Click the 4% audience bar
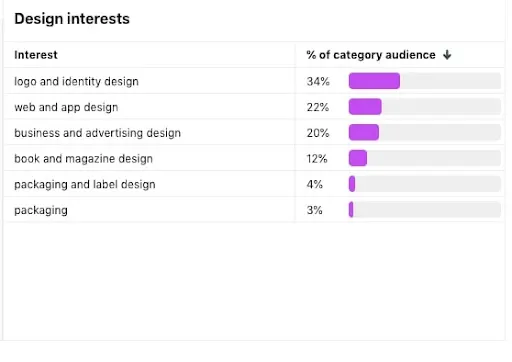 [x=352, y=184]
